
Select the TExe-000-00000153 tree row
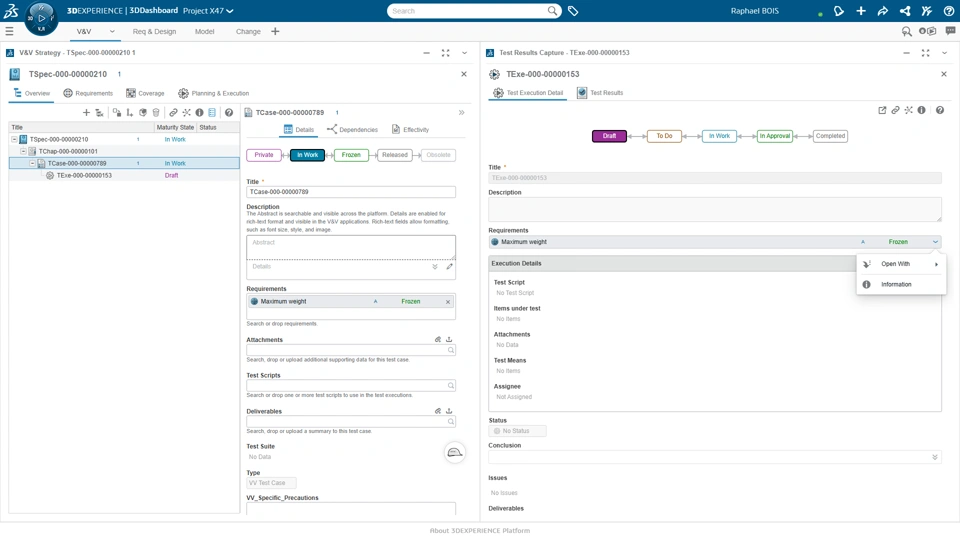pyautogui.click(x=124, y=176)
